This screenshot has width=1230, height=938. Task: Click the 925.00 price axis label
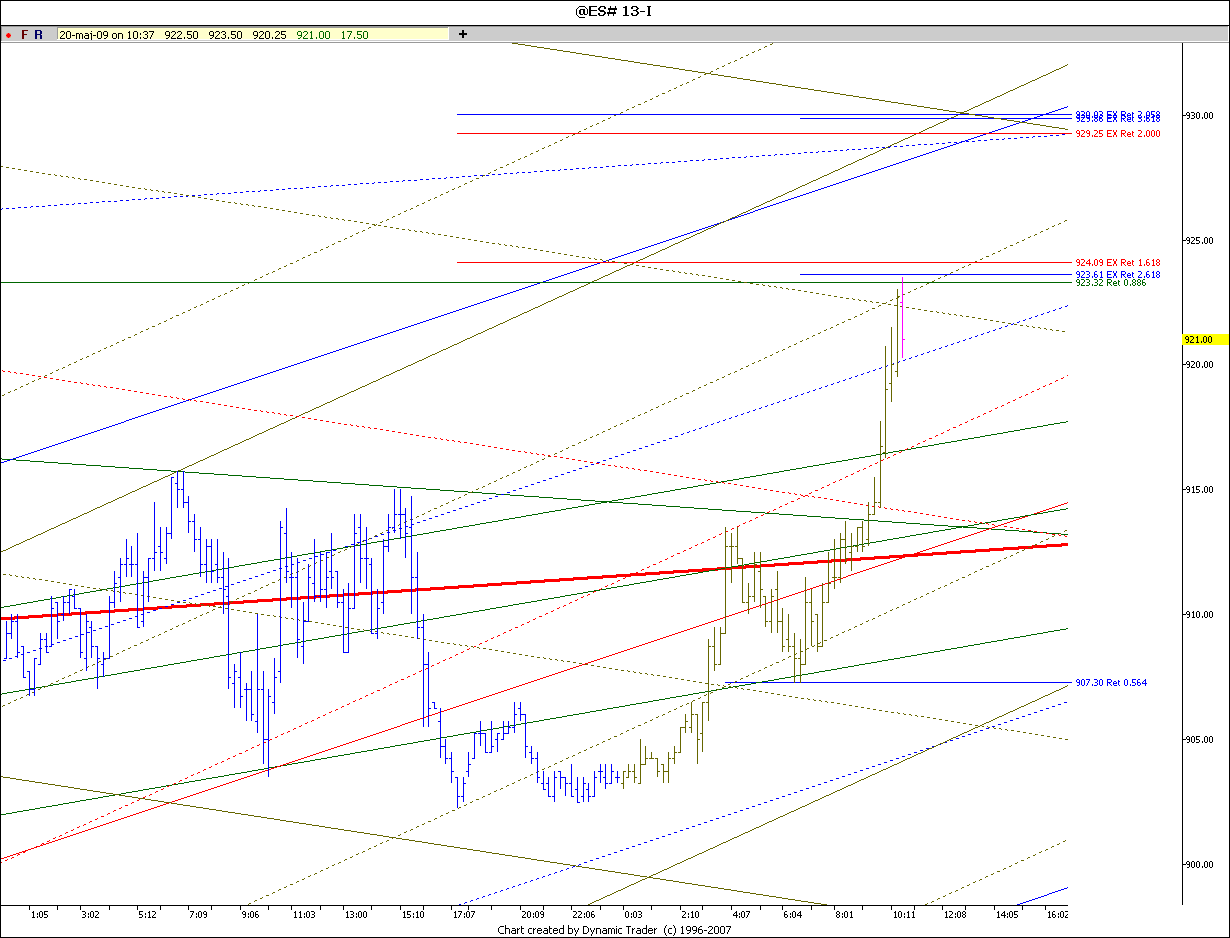1199,241
